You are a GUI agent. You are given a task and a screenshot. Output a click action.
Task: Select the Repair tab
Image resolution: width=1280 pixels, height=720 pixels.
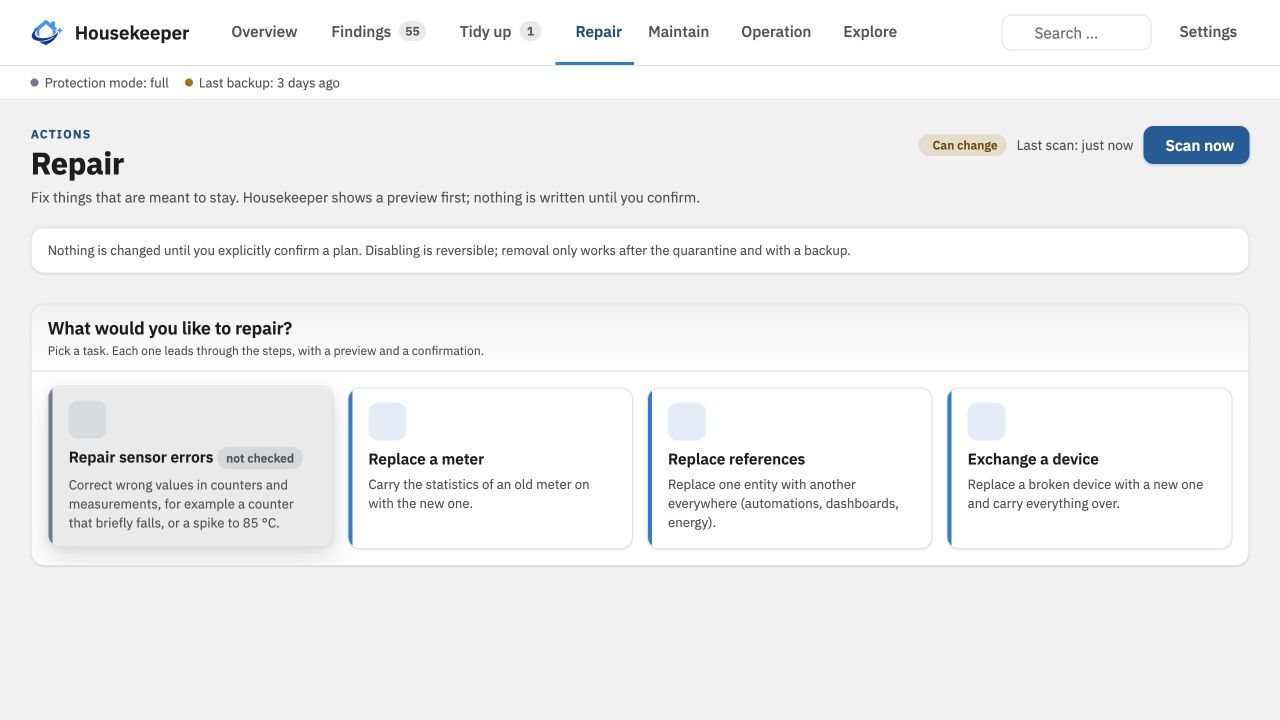(x=599, y=32)
